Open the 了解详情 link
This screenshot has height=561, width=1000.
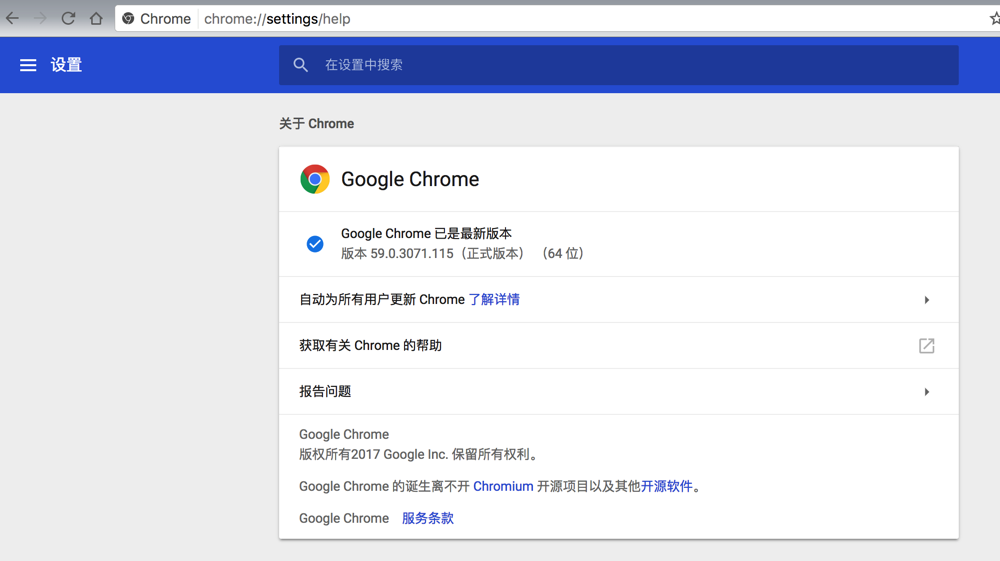point(494,300)
